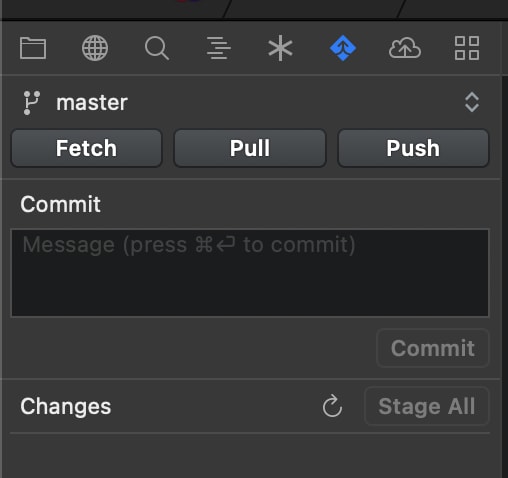508x478 pixels.
Task: Push commits with the Push button
Action: (413, 148)
